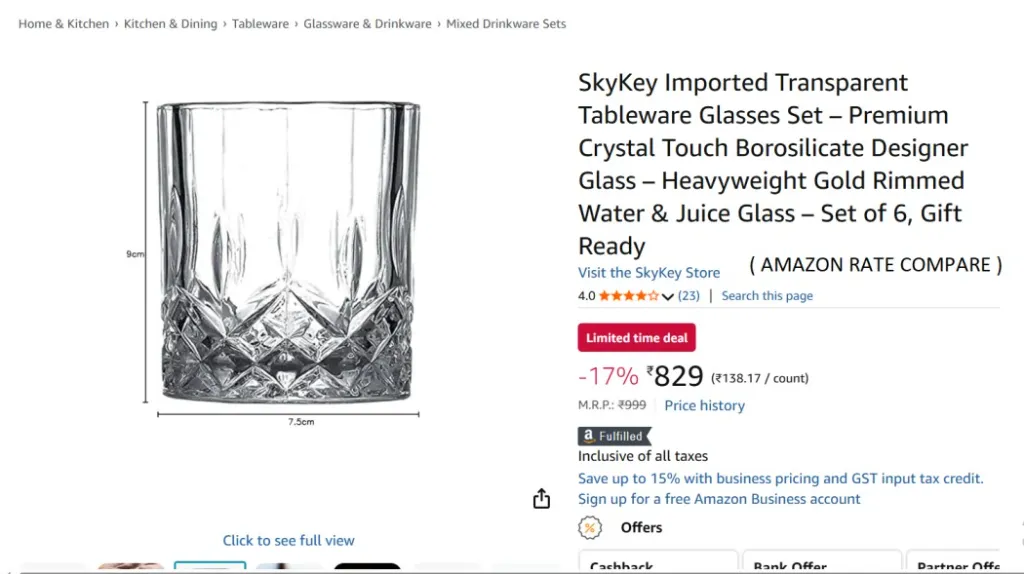
Task: Click the orange star rating icons
Action: tap(629, 296)
